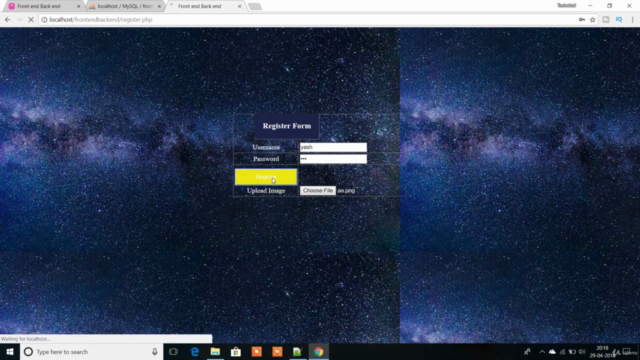This screenshot has width=640, height=360.
Task: Open first orange app on taskbar
Action: pos(256,351)
